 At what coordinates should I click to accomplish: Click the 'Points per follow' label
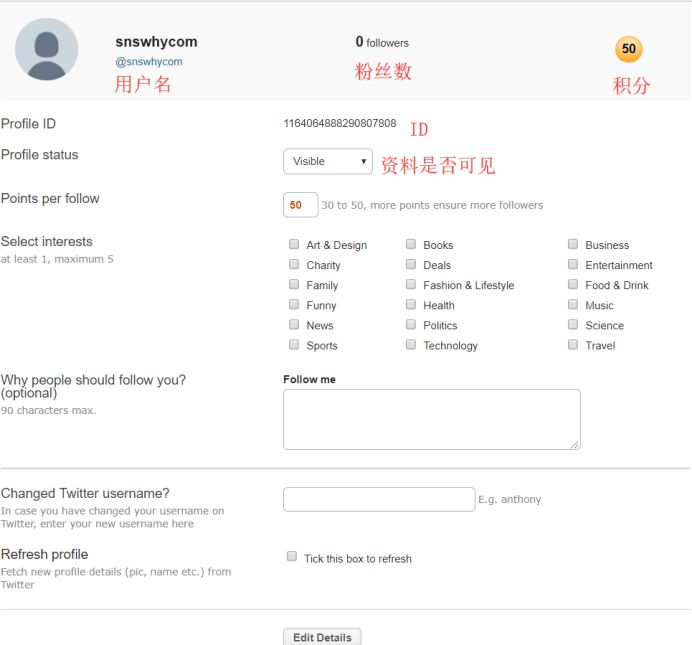(50, 199)
